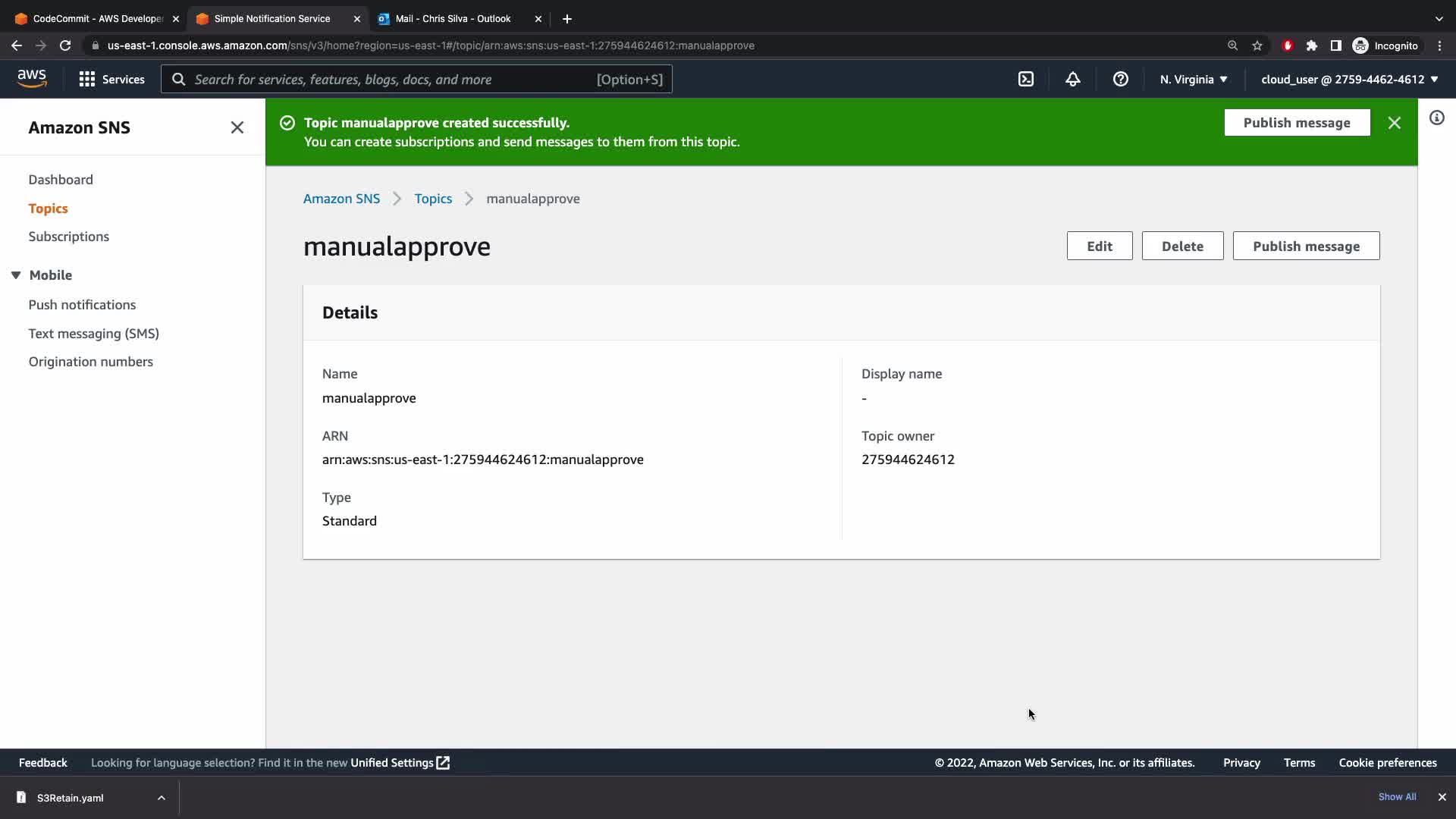The image size is (1456, 819).
Task: Open browser extensions puzzle icon
Action: point(1312,45)
